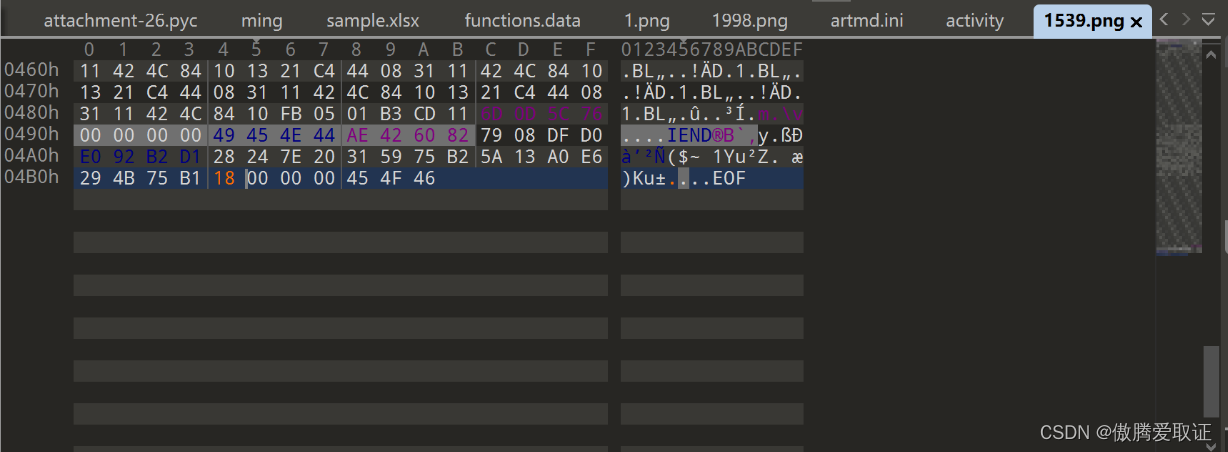1228x452 pixels.
Task: Click column header C in hex ruler
Action: tap(491, 50)
